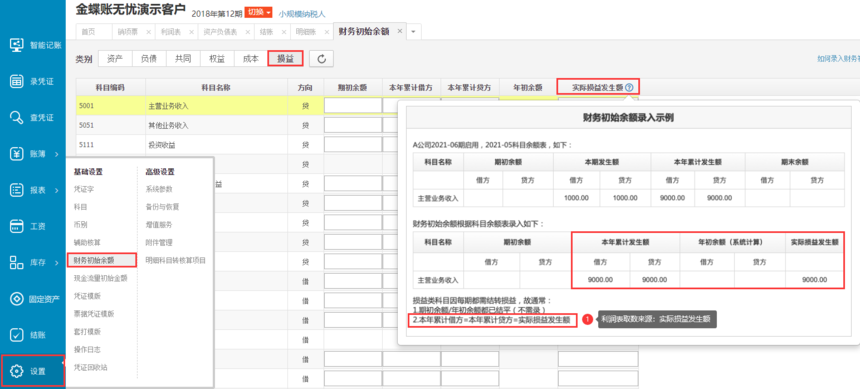This screenshot has height=389, width=860.
Task: Click 期初余额 field for 其他业务收入
Action: tap(353, 125)
